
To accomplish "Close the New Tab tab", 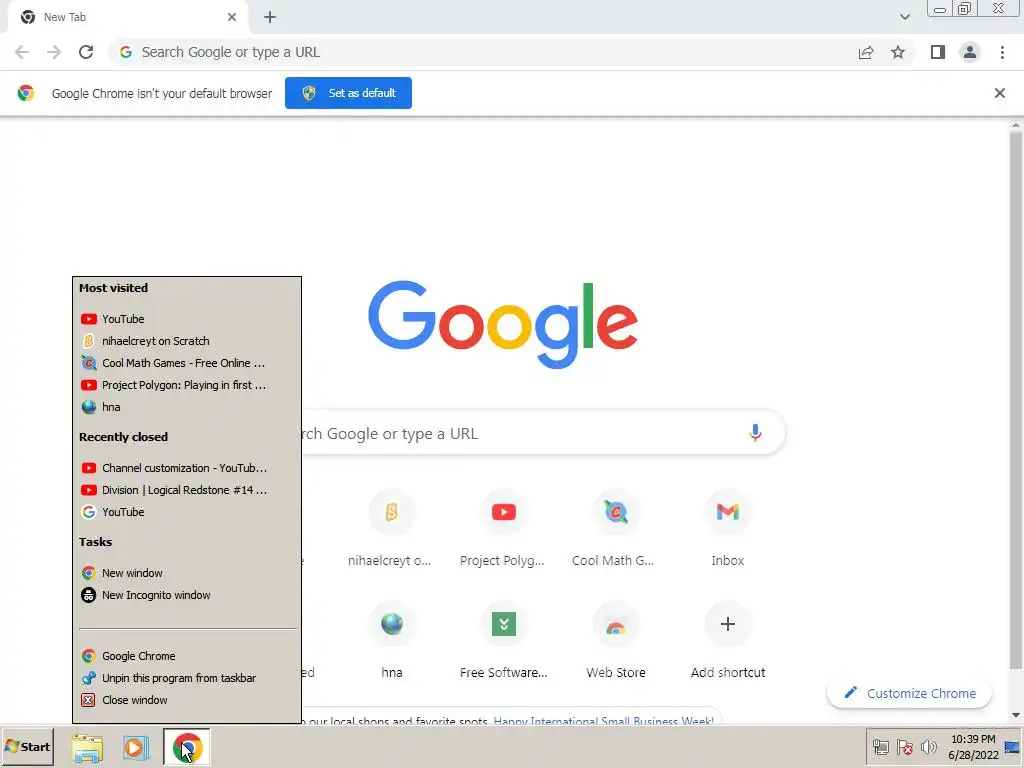I will [231, 17].
